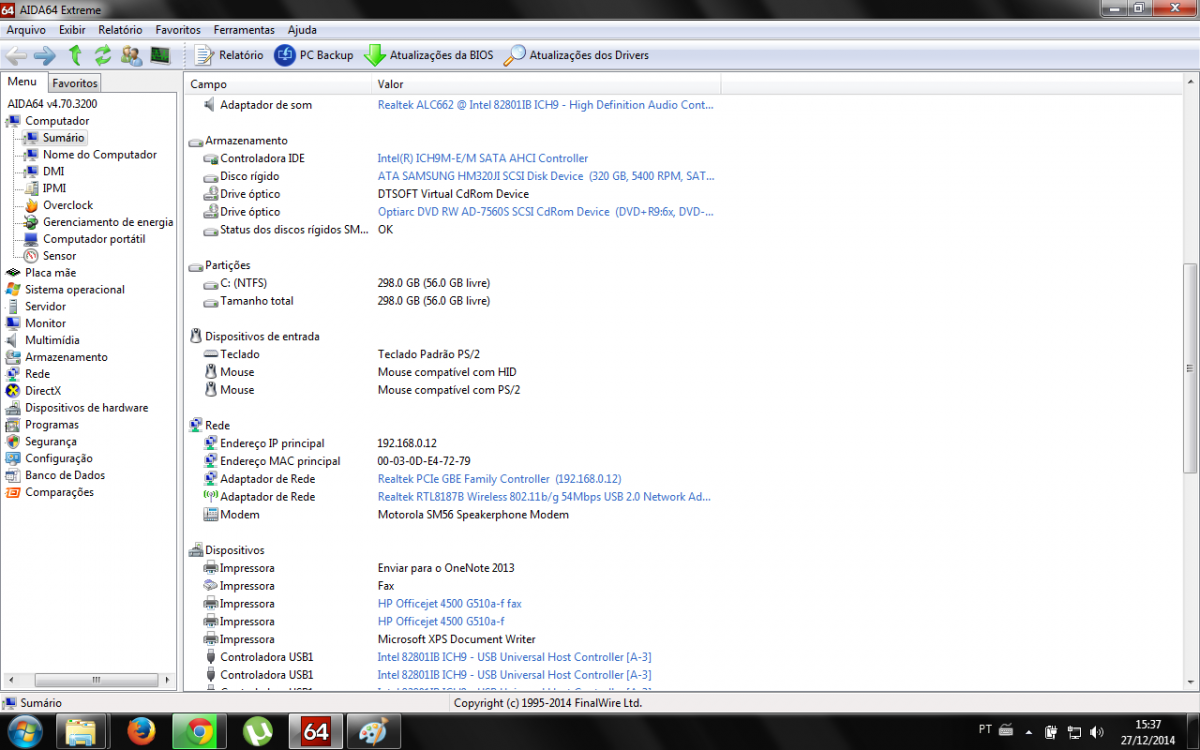Open the Ferramentas menu
The width and height of the screenshot is (1200, 750).
[x=244, y=30]
